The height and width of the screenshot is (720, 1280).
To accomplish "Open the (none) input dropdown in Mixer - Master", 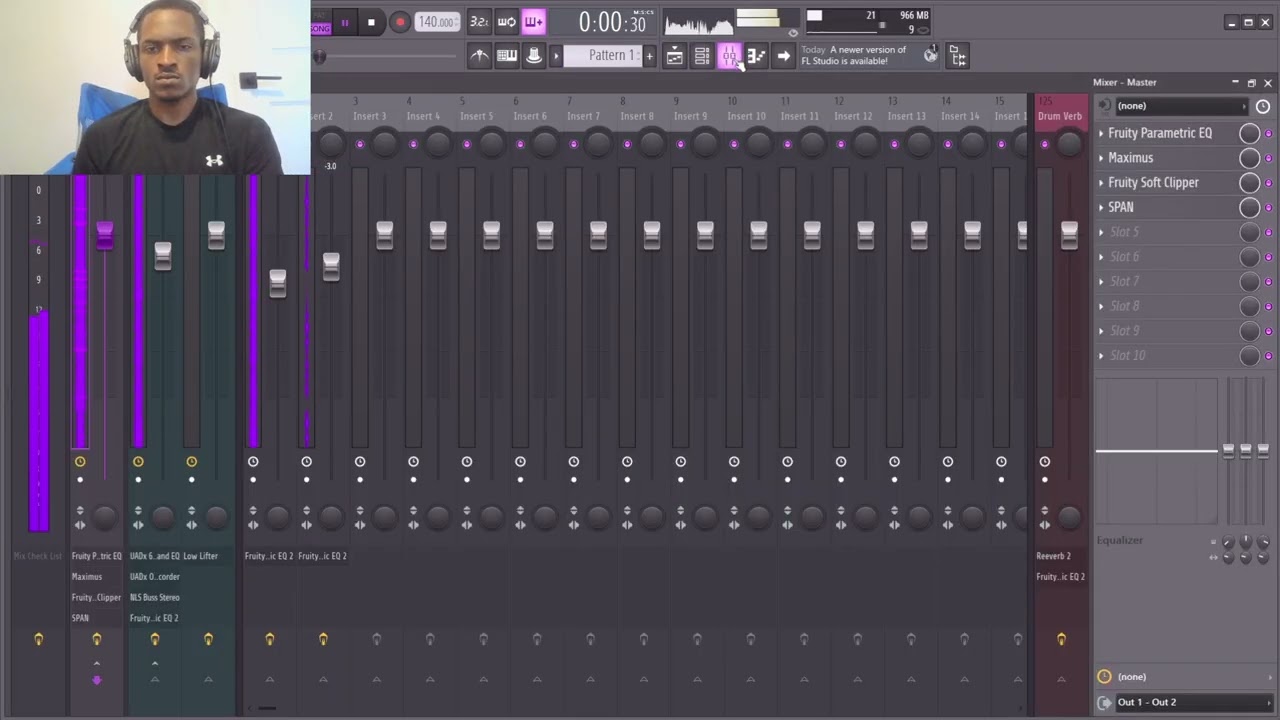I will pos(1182,106).
